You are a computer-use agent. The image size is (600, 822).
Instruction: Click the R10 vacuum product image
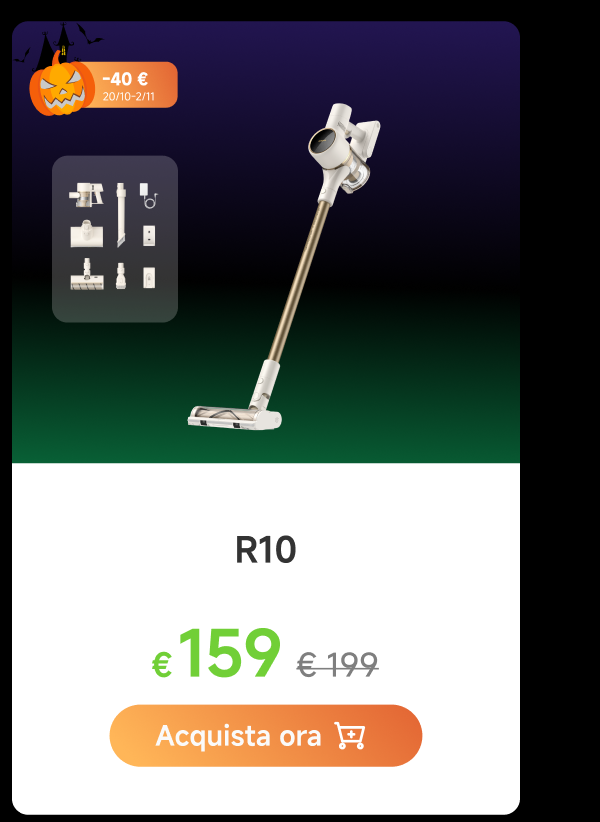(284, 266)
